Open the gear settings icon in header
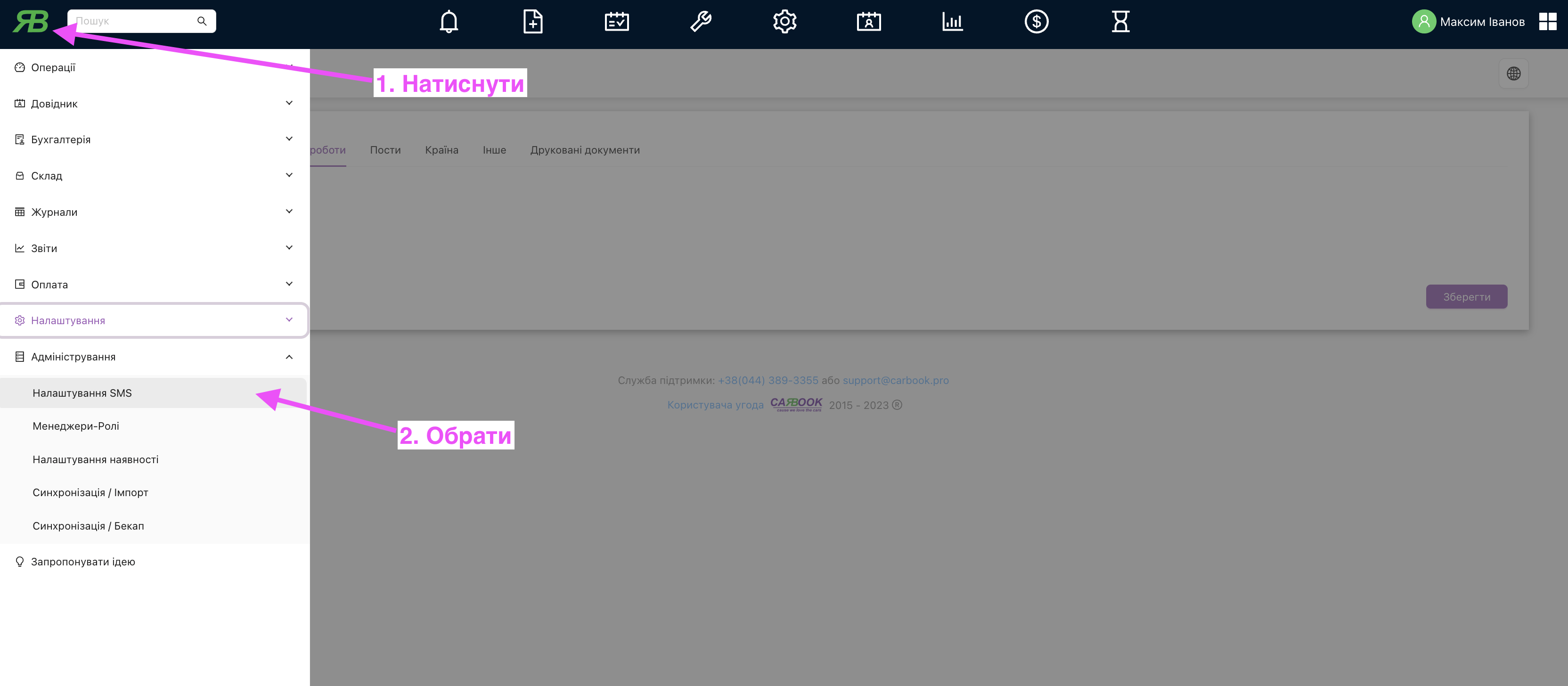Viewport: 1568px width, 686px height. click(x=784, y=22)
